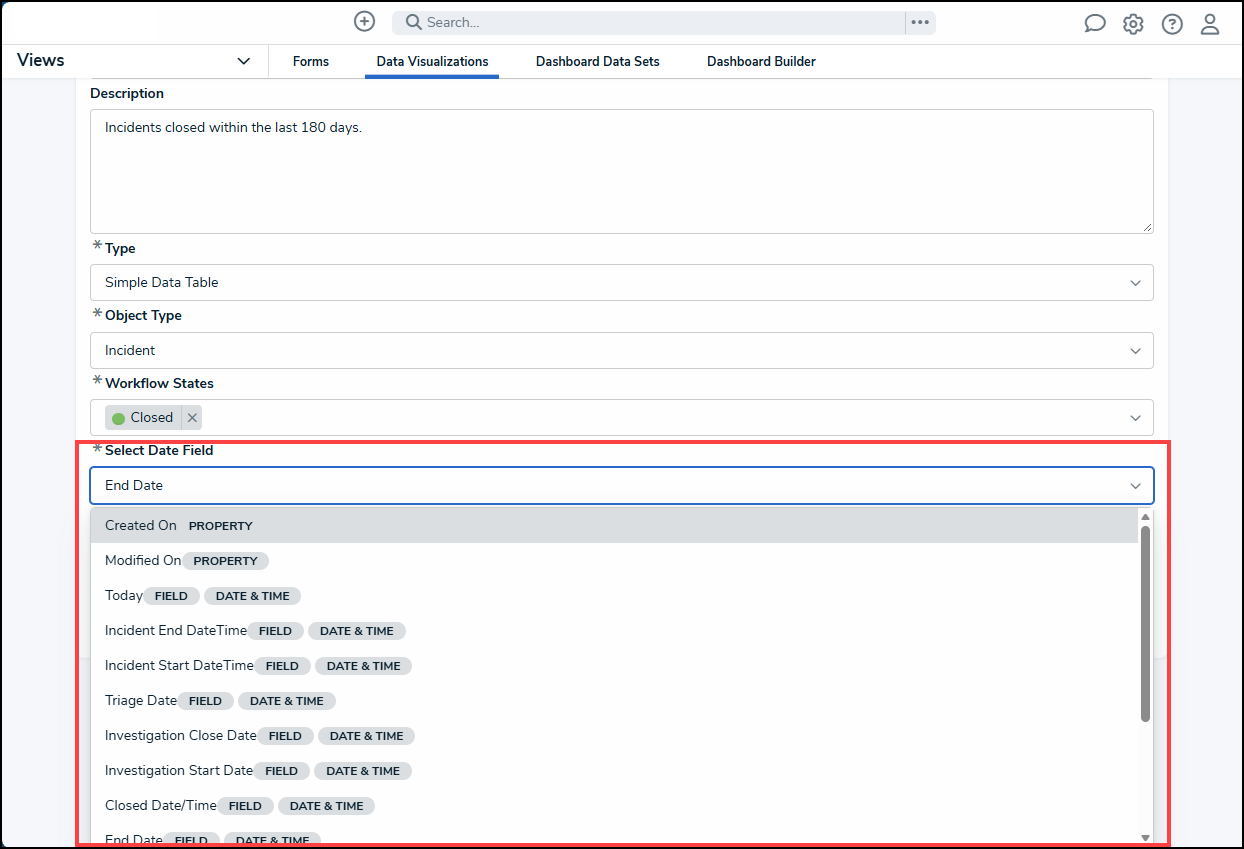The height and width of the screenshot is (849, 1244).
Task: Open the user profile icon
Action: [x=1210, y=24]
